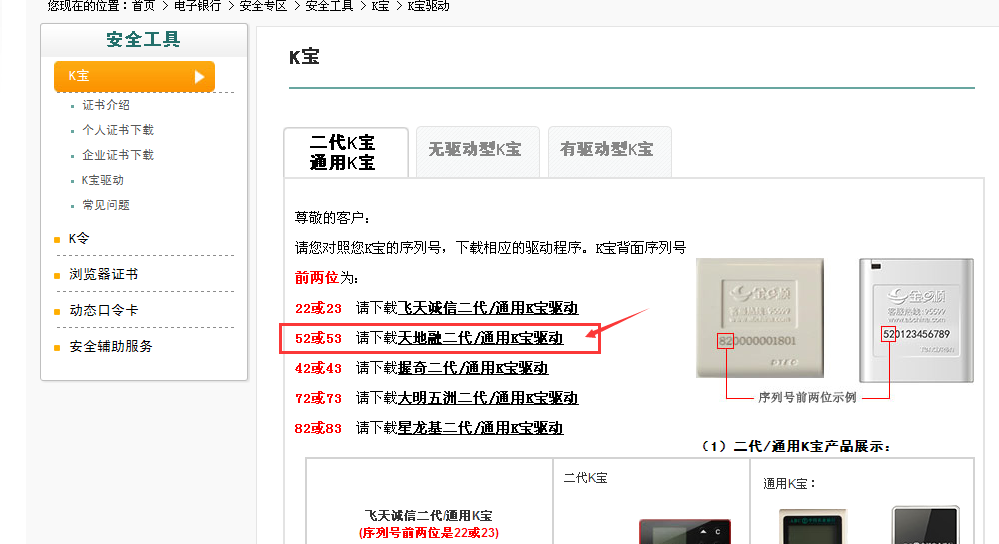Download 飞天诚信二代/通用K宝驱动
Image resolution: width=999 pixels, height=544 pixels.
[487, 308]
